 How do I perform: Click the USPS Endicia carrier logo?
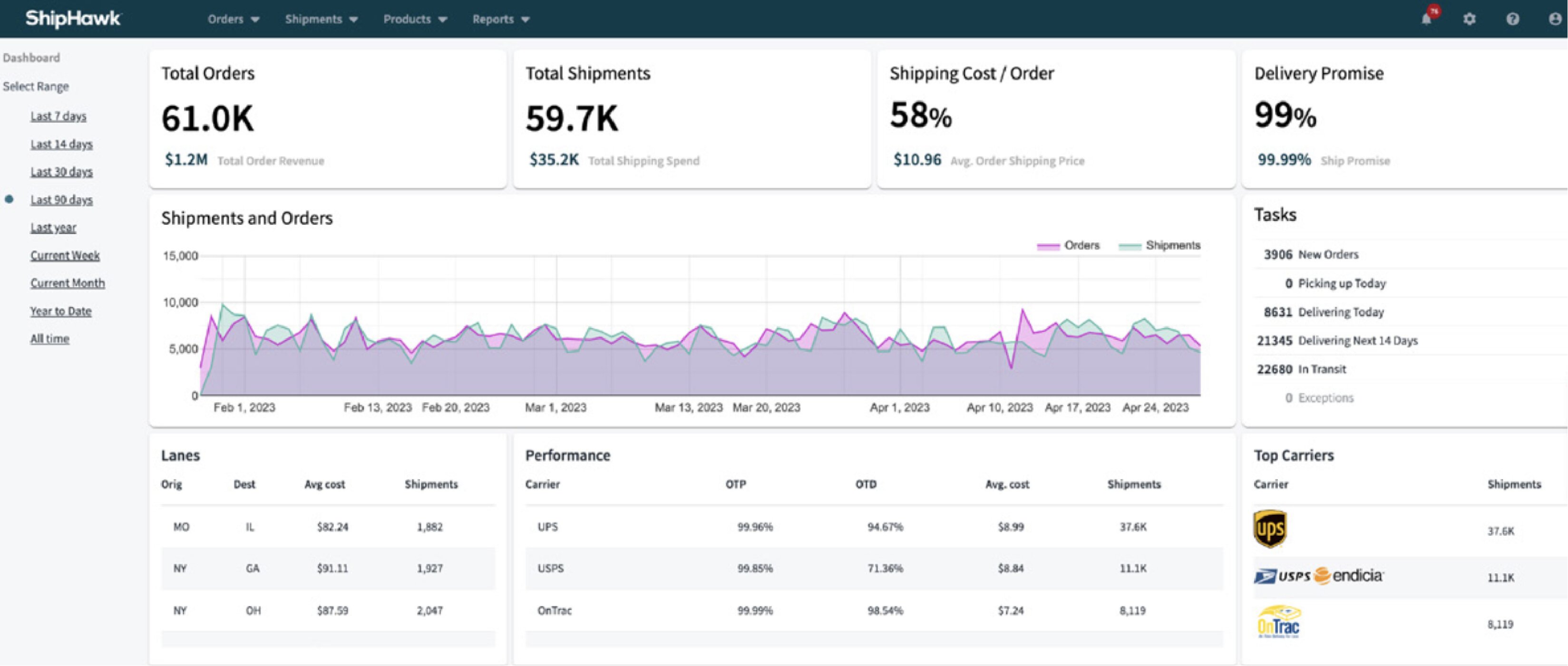(1318, 575)
